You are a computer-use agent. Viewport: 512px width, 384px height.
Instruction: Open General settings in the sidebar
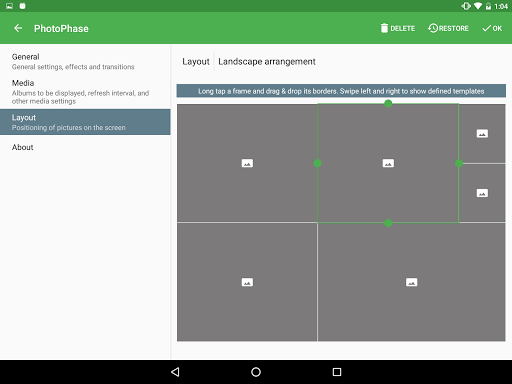pyautogui.click(x=85, y=62)
